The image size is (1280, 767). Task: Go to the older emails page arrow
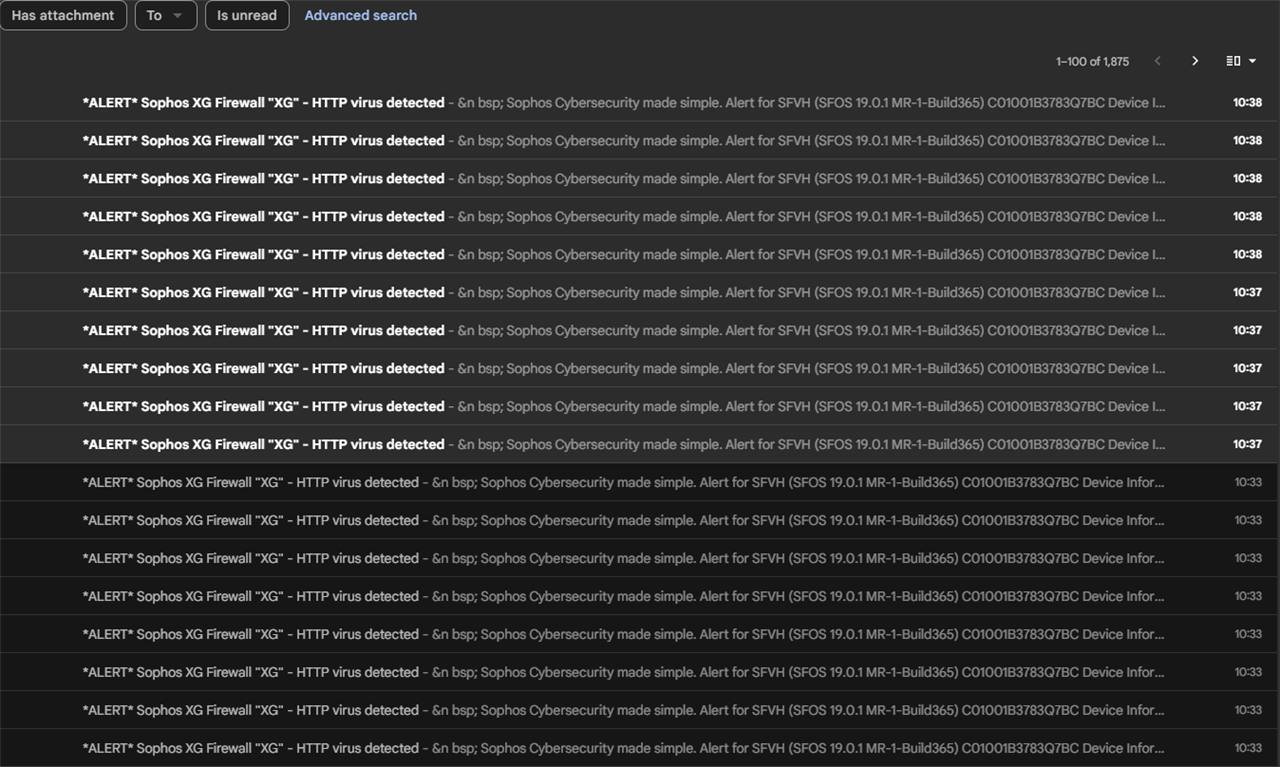click(x=1194, y=61)
